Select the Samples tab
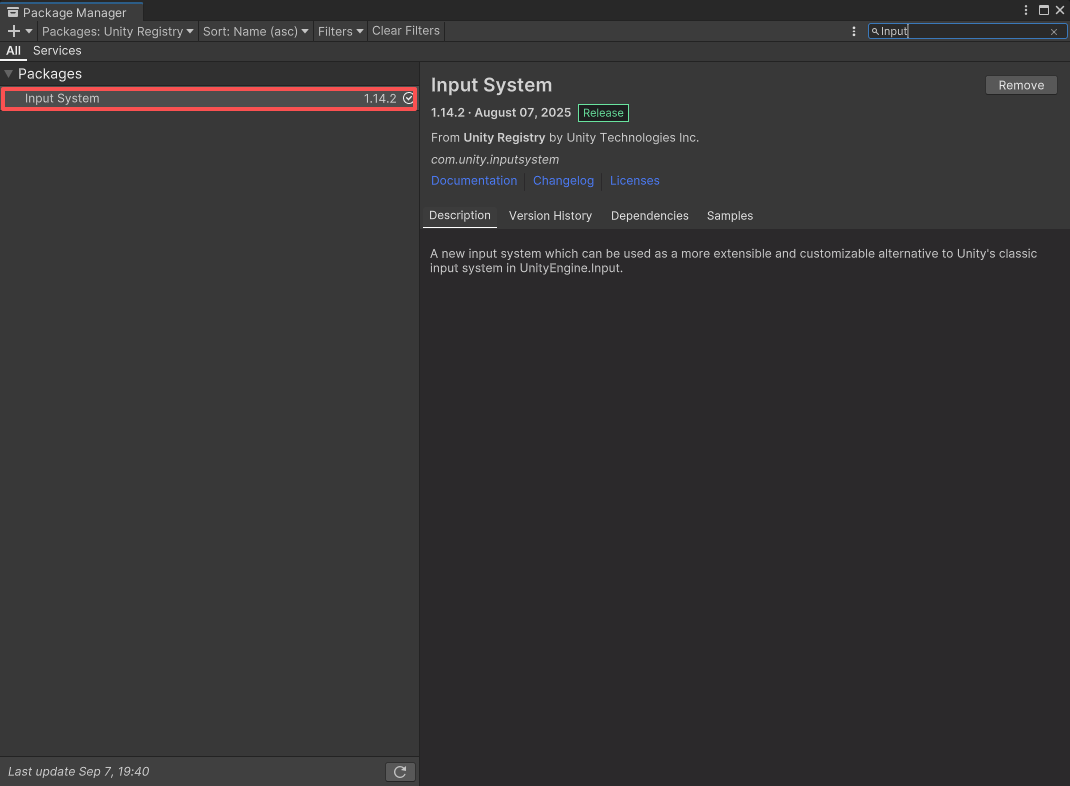Image resolution: width=1070 pixels, height=786 pixels. point(729,216)
